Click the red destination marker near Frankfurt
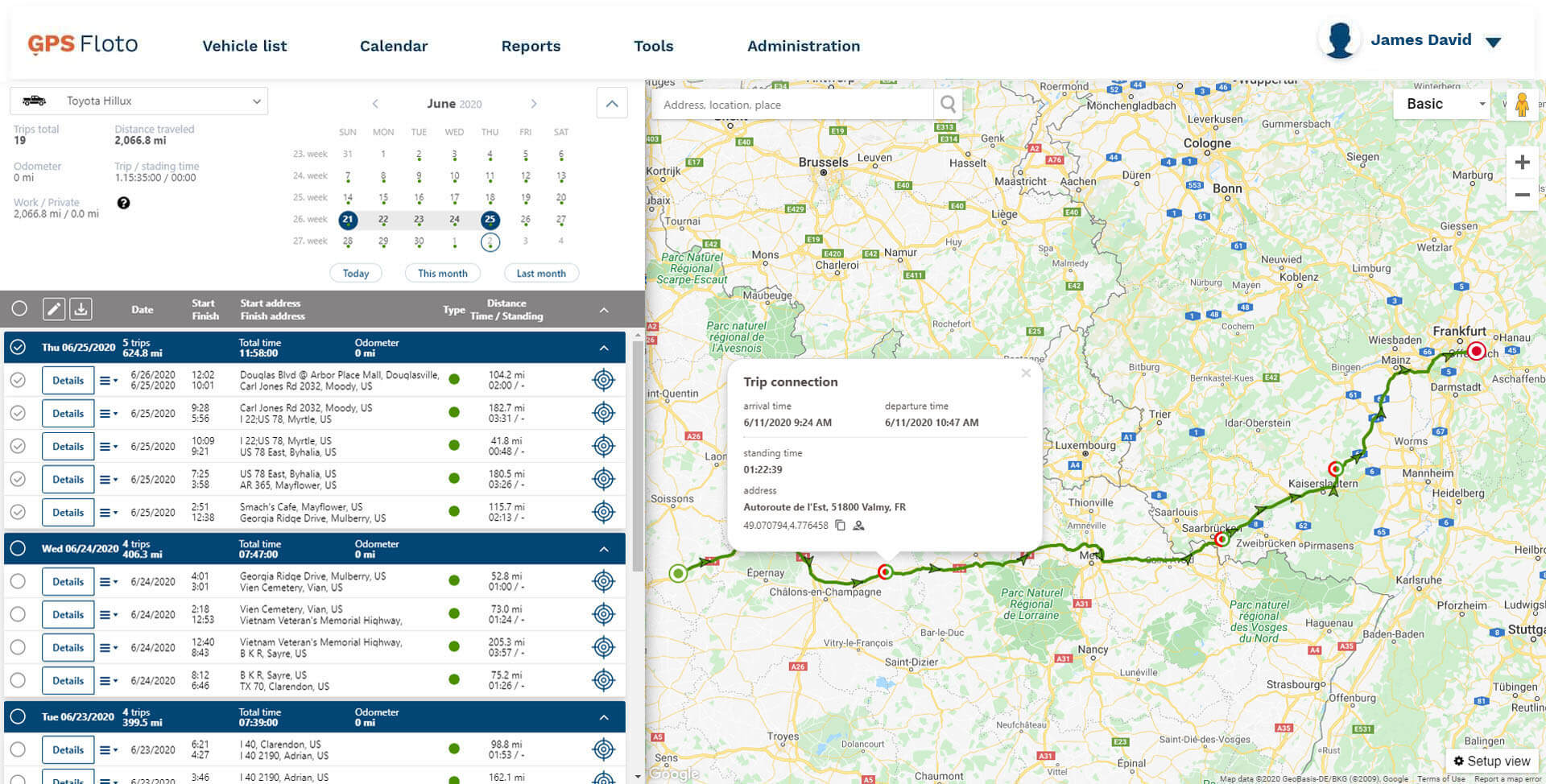The width and height of the screenshot is (1546, 784). [1476, 351]
